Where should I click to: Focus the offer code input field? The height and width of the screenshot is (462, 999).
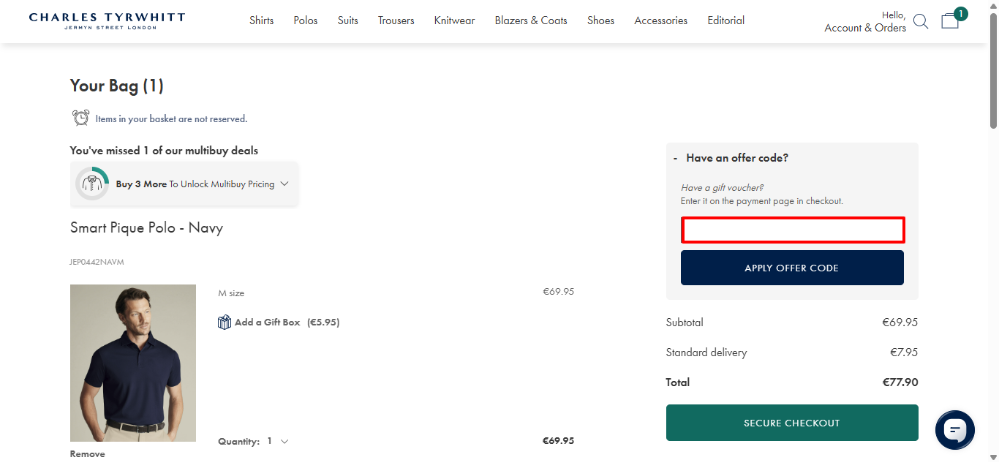[x=793, y=230]
